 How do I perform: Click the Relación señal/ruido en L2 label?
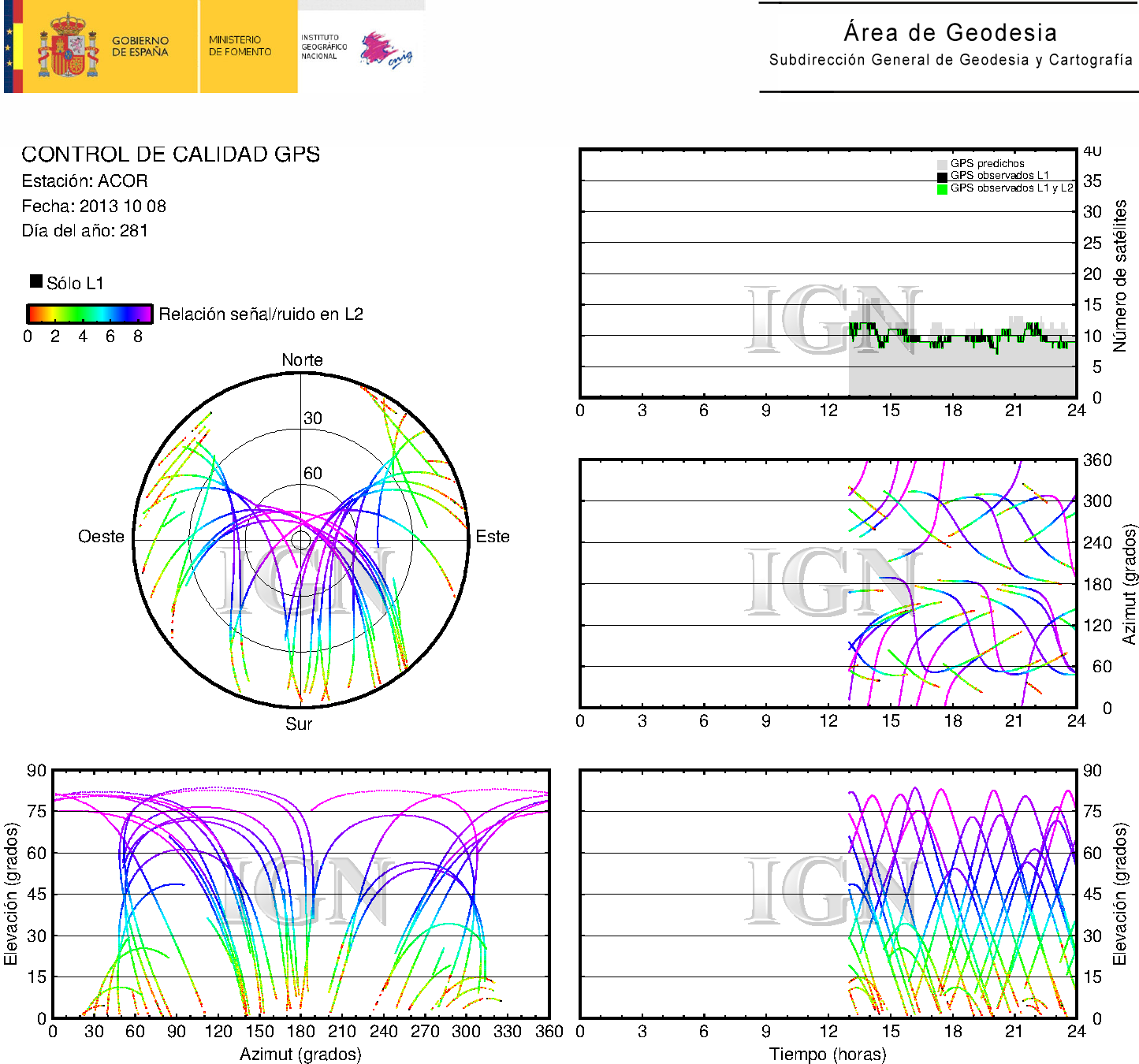tap(261, 314)
